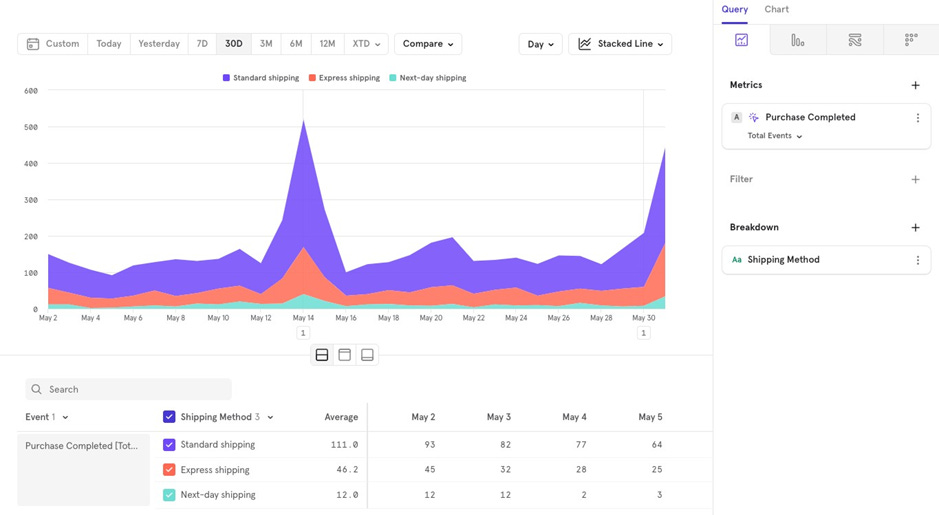This screenshot has width=939, height=515.
Task: Select the 7D date range
Action: click(x=202, y=44)
